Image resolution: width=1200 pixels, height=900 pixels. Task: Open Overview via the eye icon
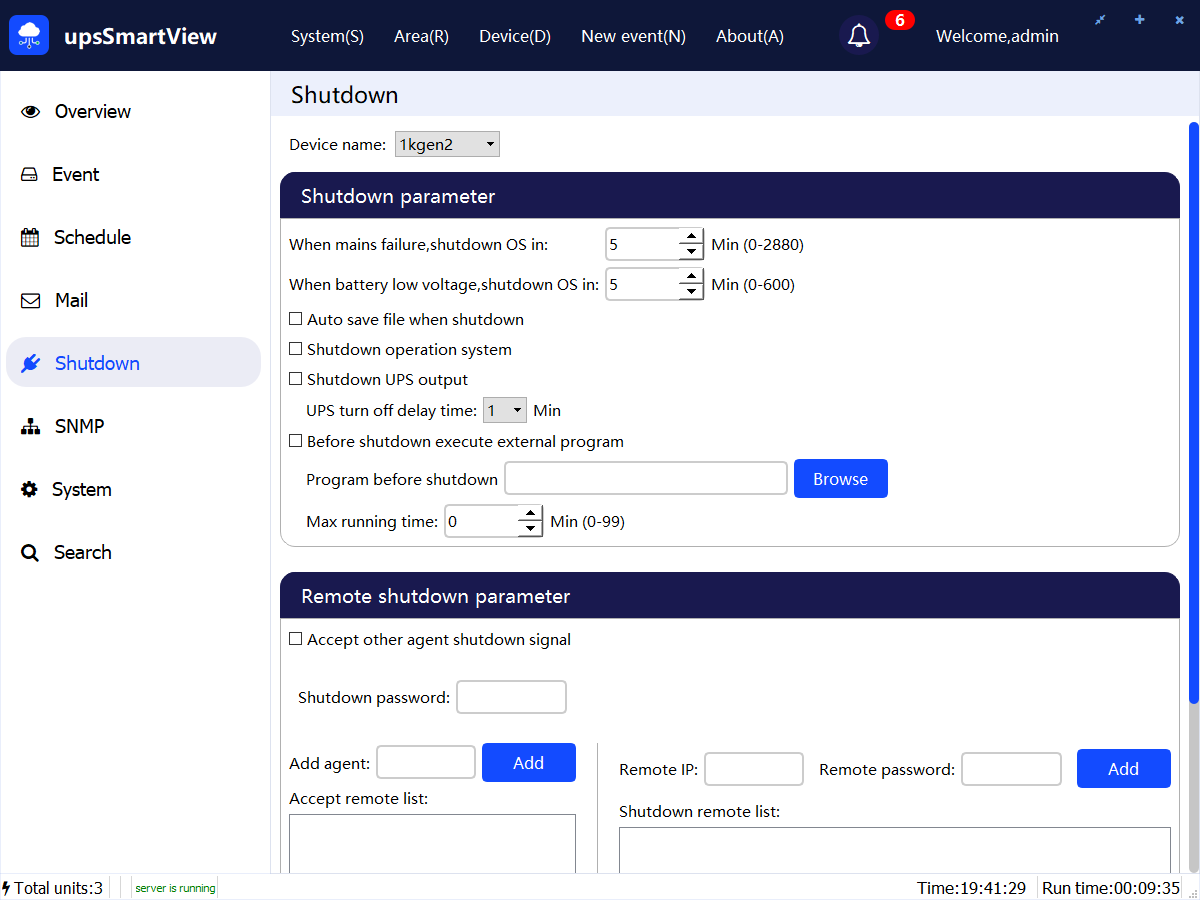coord(31,112)
